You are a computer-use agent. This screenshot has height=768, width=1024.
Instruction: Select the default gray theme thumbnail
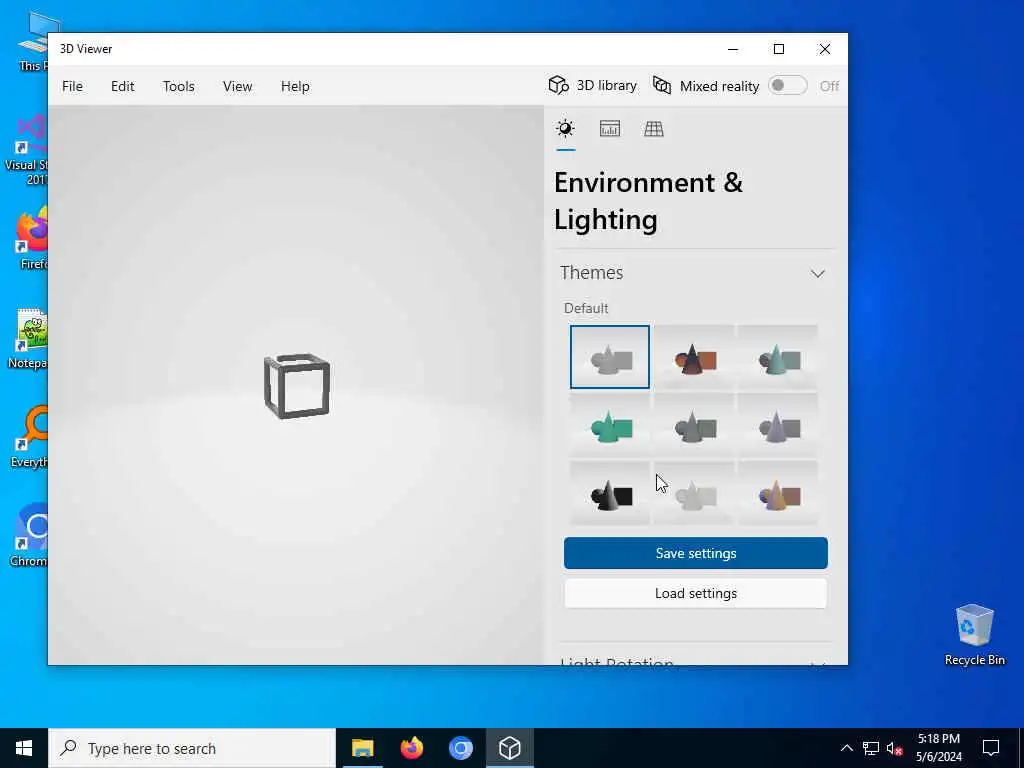point(609,357)
